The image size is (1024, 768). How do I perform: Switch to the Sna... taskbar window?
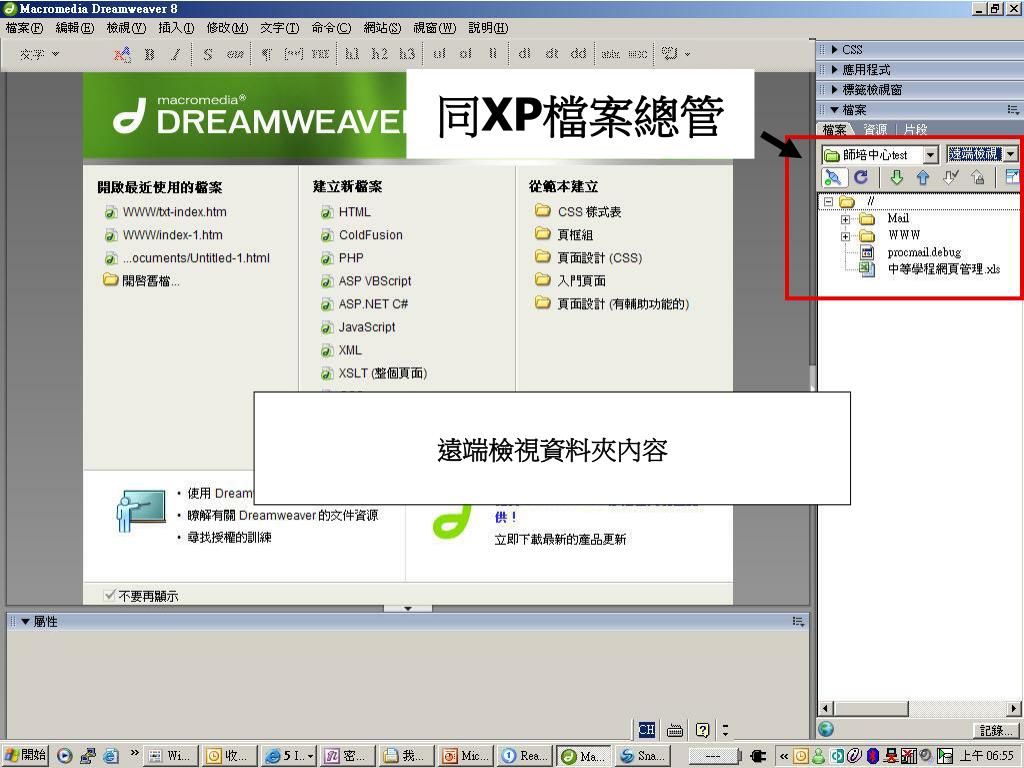pyautogui.click(x=643, y=756)
